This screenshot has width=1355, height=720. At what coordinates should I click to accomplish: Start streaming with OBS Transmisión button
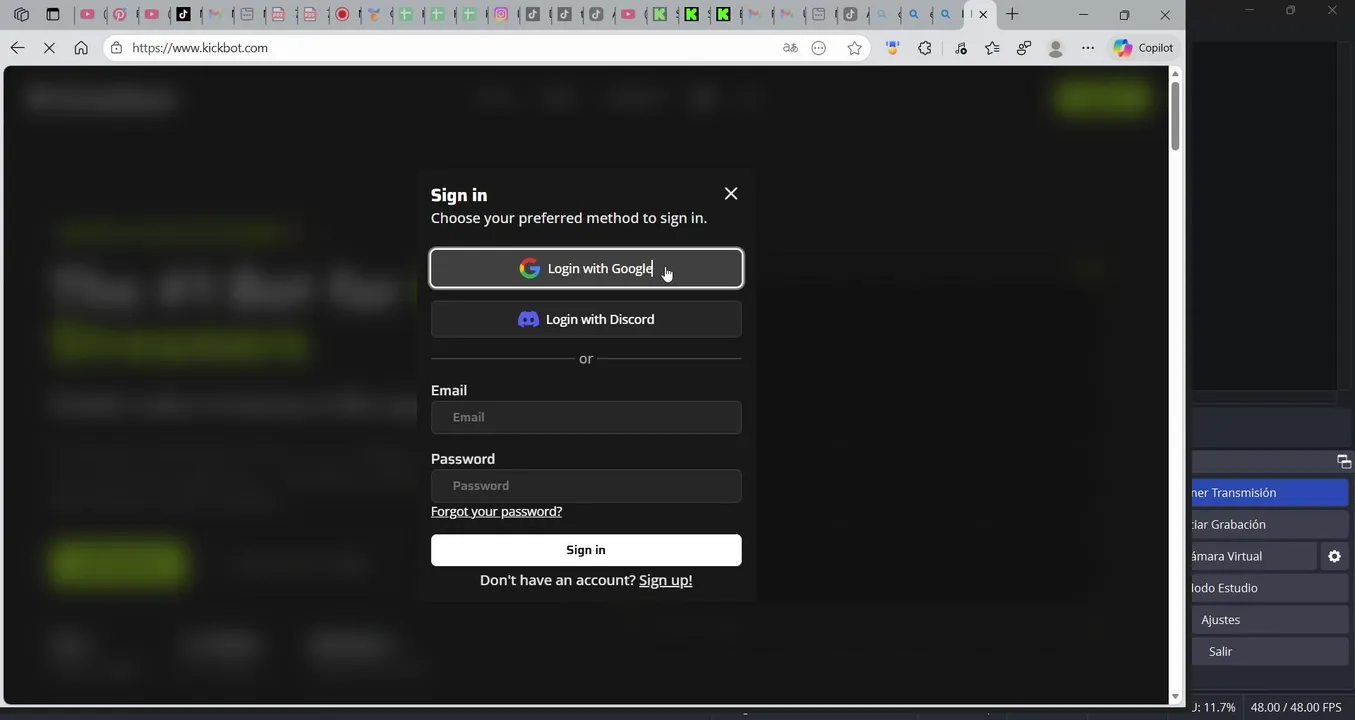click(1269, 493)
